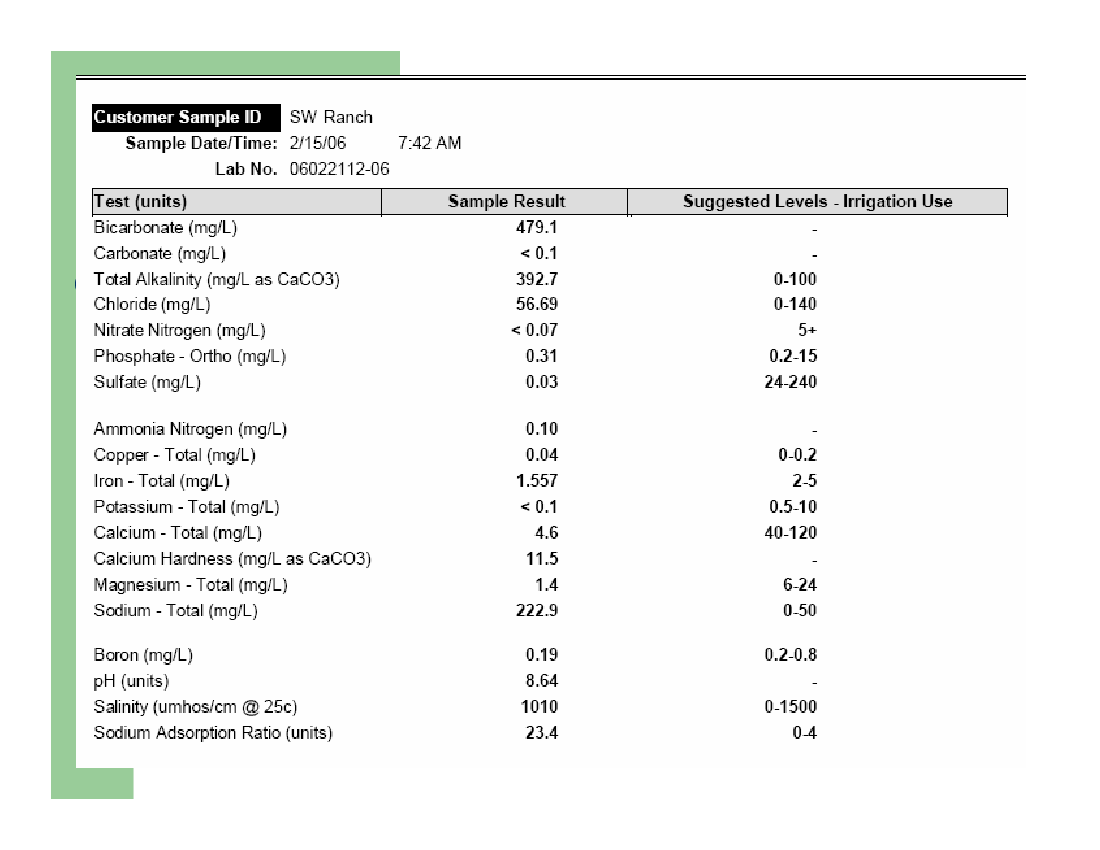Click the magnesium result 1.4

tap(546, 585)
